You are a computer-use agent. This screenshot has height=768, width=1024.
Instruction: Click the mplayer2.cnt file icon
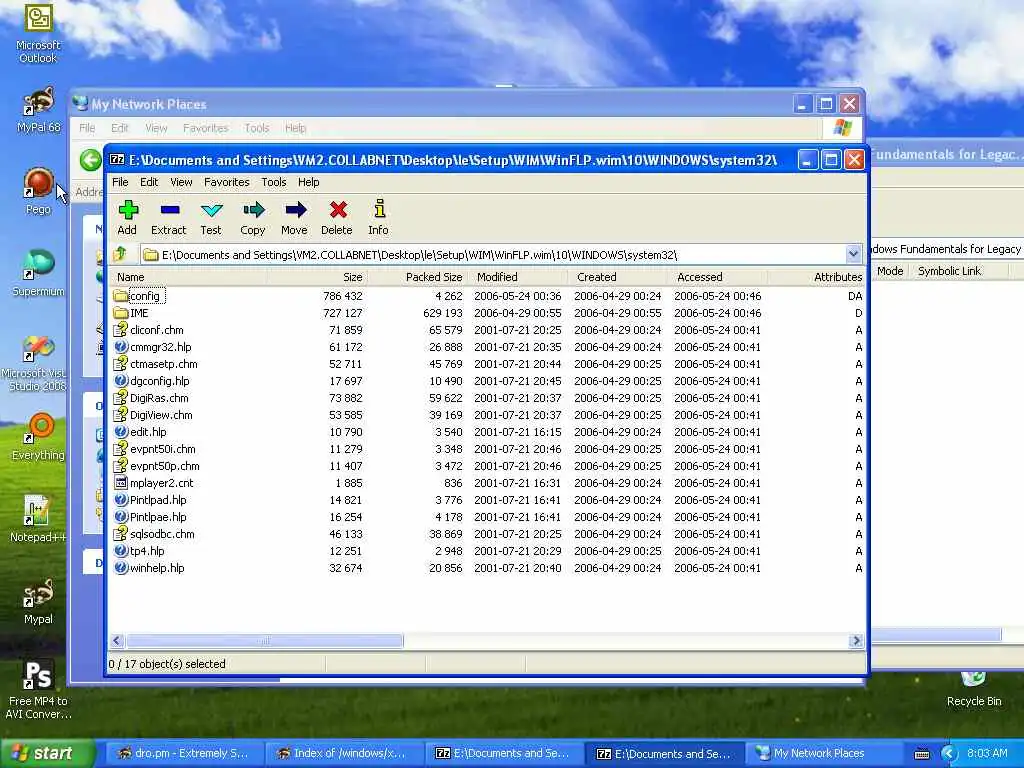pyautogui.click(x=120, y=483)
